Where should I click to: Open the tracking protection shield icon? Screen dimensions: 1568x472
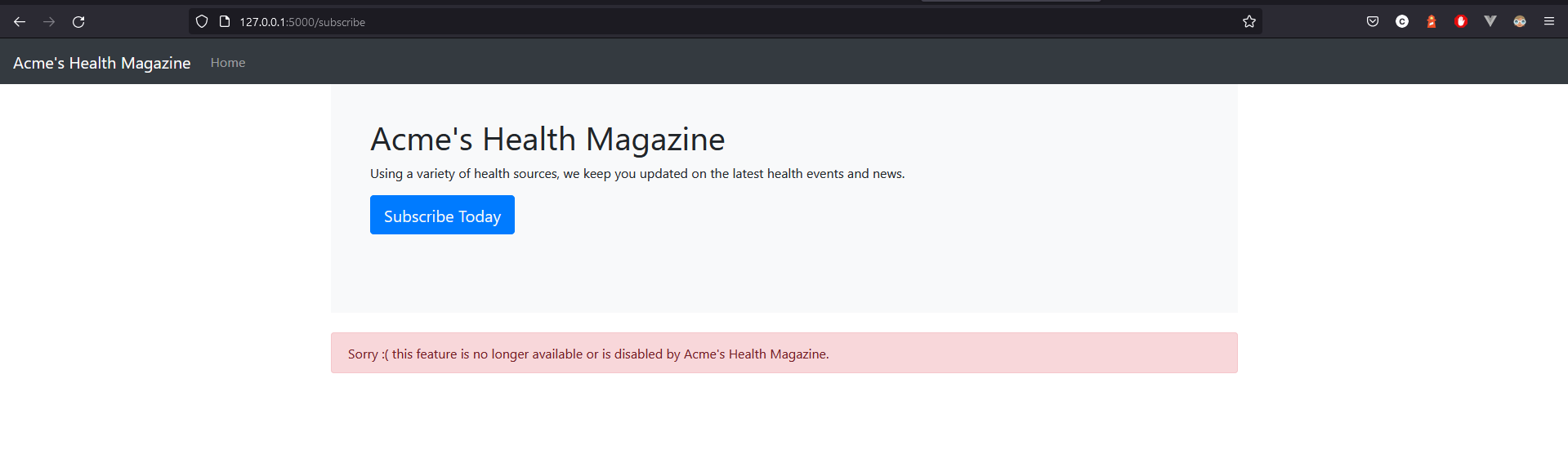pos(202,22)
